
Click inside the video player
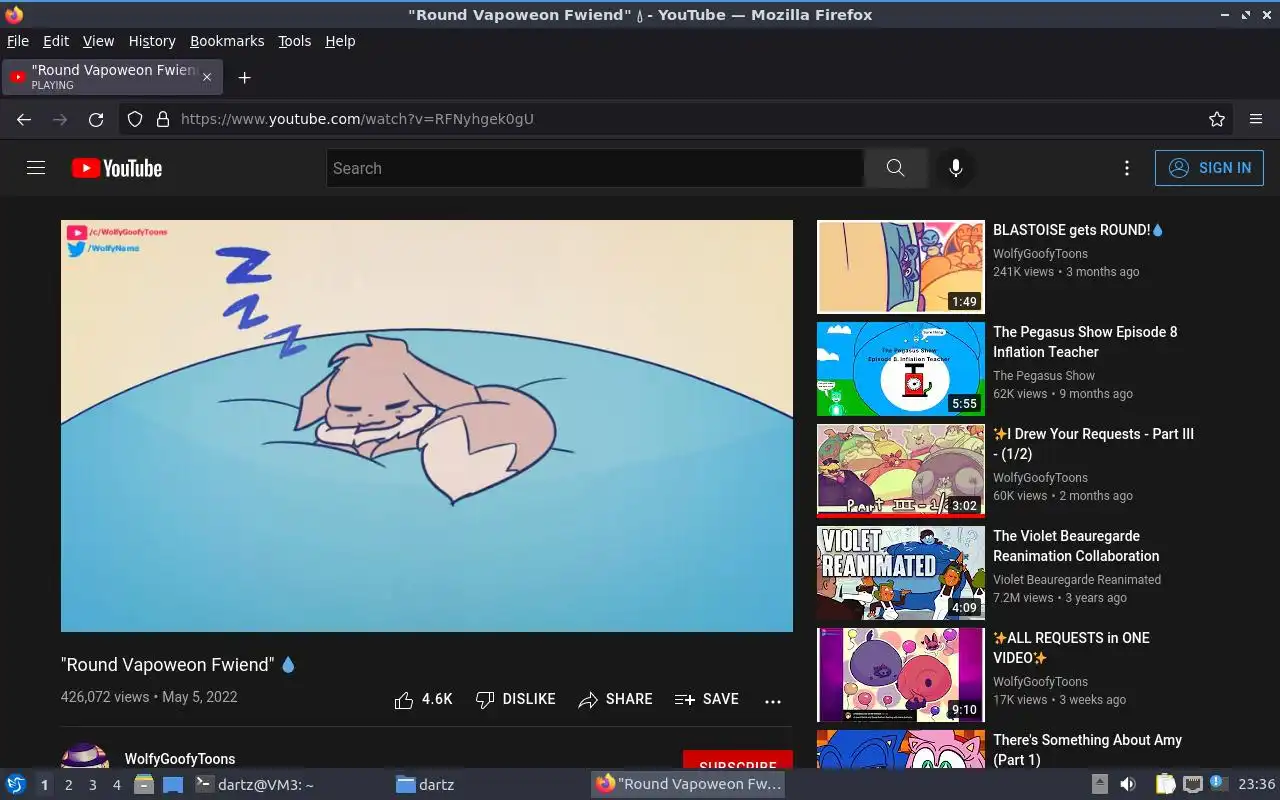tap(427, 426)
